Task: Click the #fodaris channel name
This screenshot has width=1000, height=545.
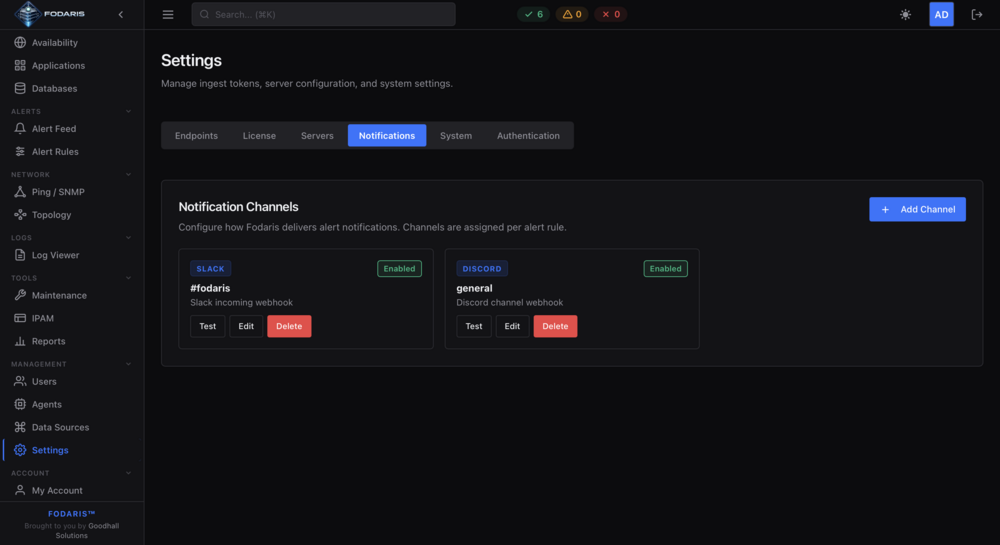Action: coord(210,288)
